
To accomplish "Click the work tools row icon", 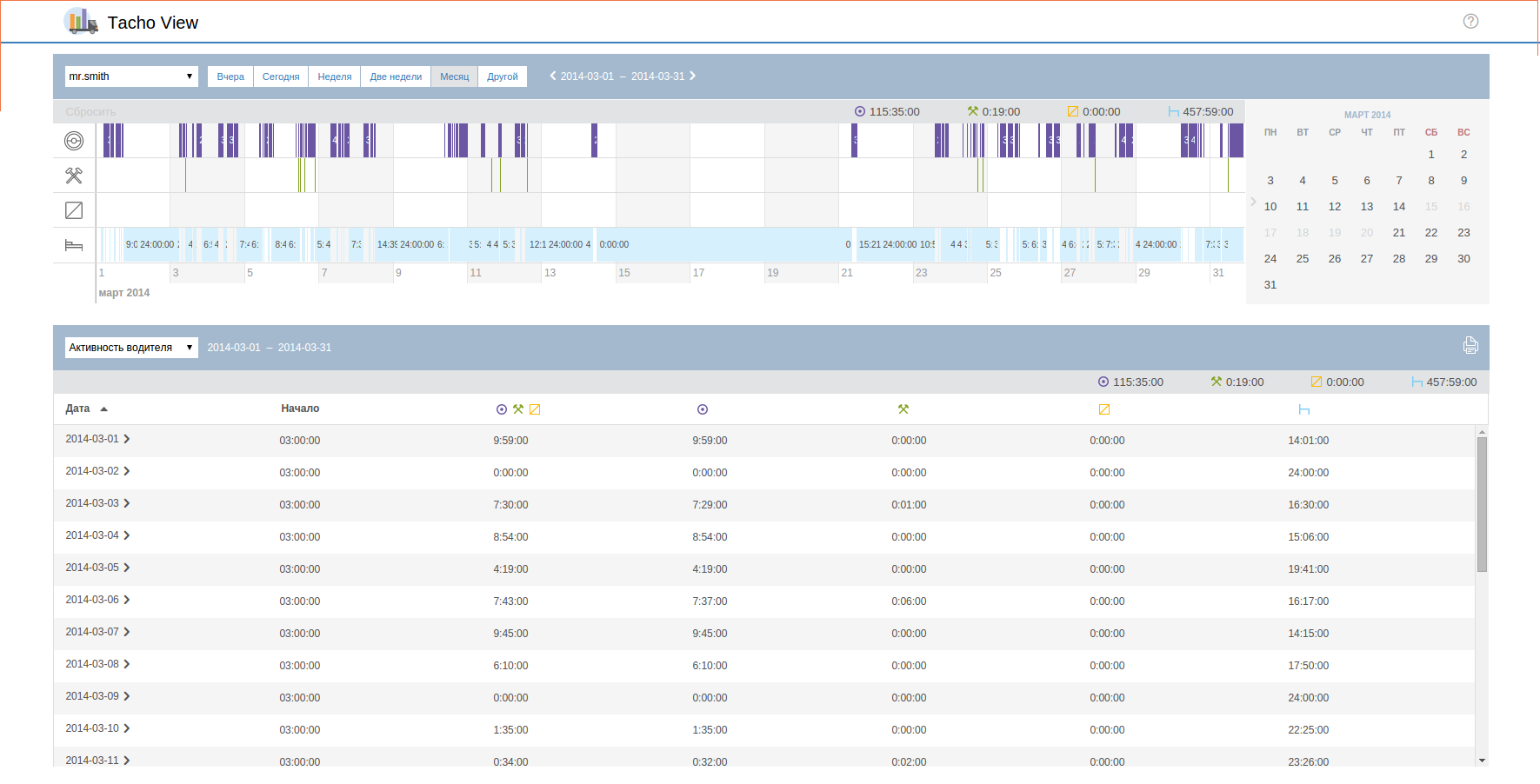I will click(x=74, y=176).
